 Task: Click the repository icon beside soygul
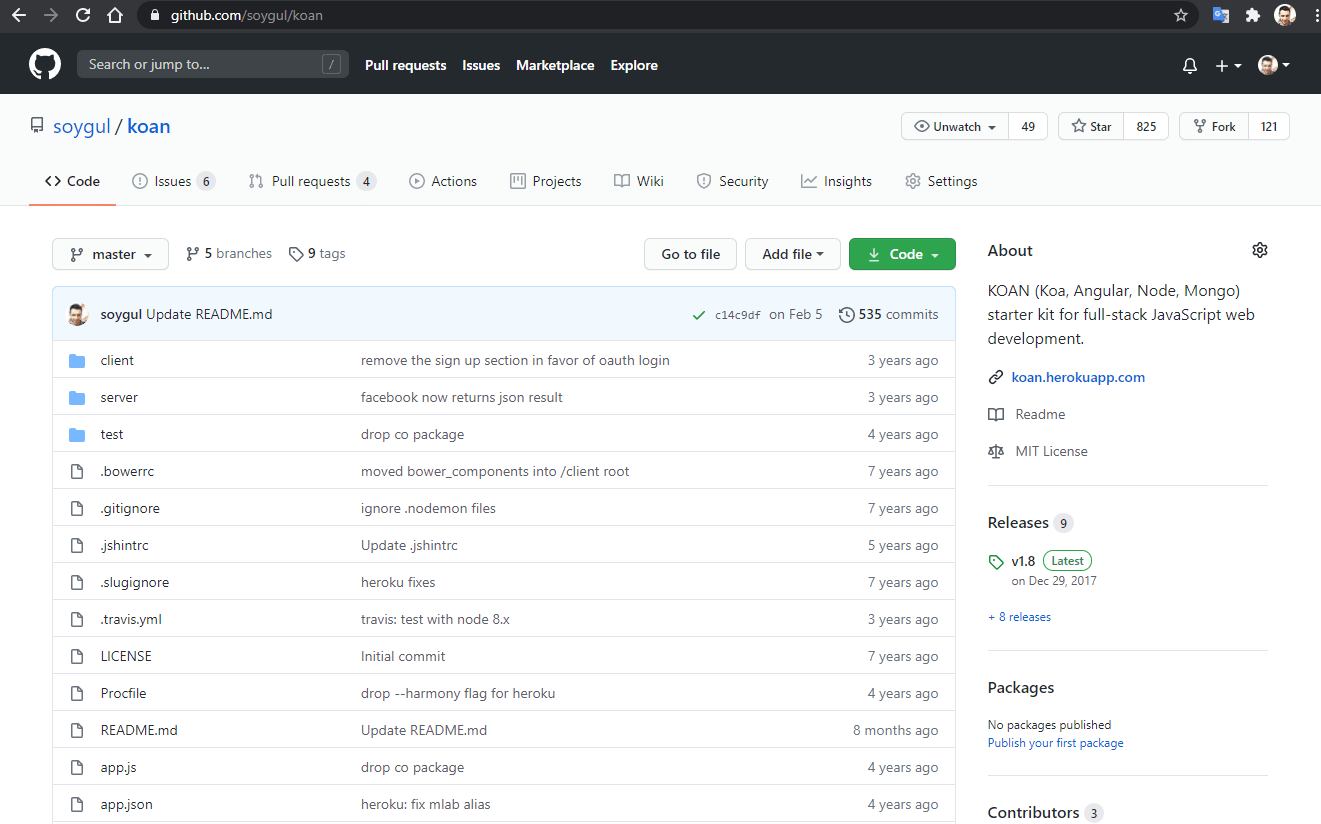[x=37, y=126]
